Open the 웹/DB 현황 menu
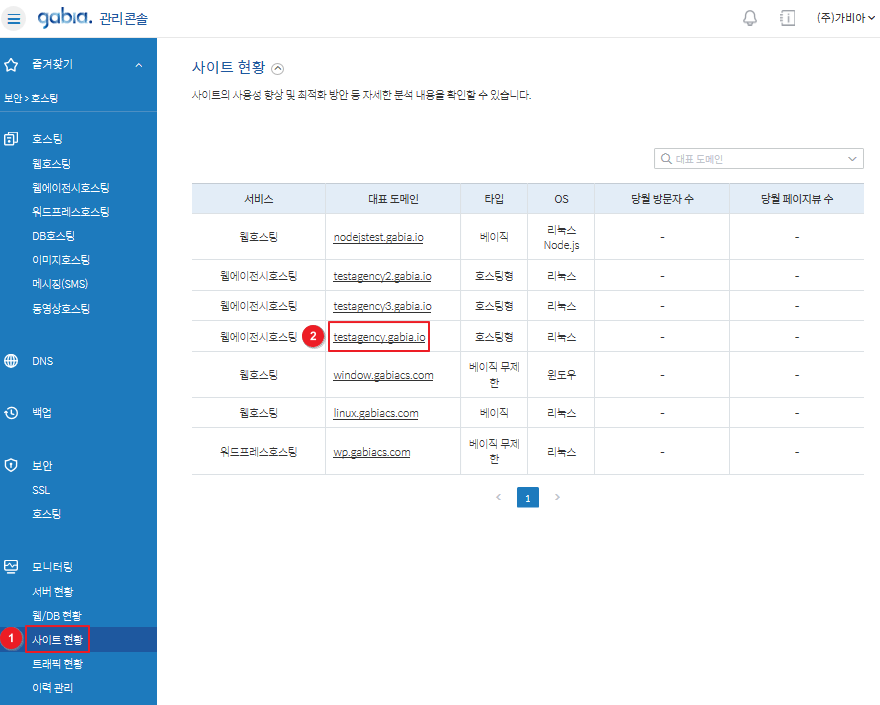 (57, 616)
